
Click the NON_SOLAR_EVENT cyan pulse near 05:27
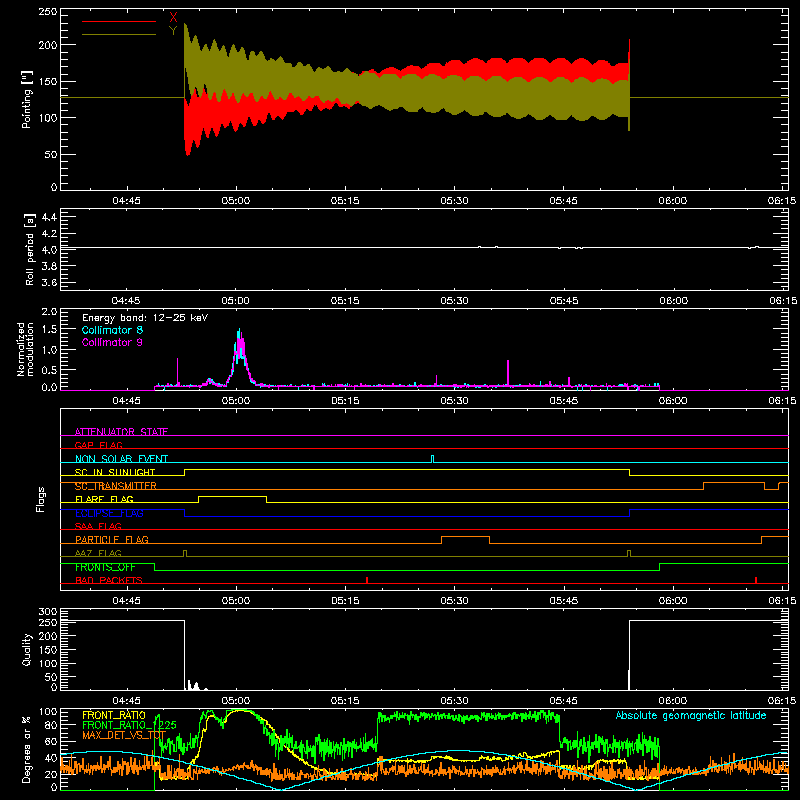(433, 459)
